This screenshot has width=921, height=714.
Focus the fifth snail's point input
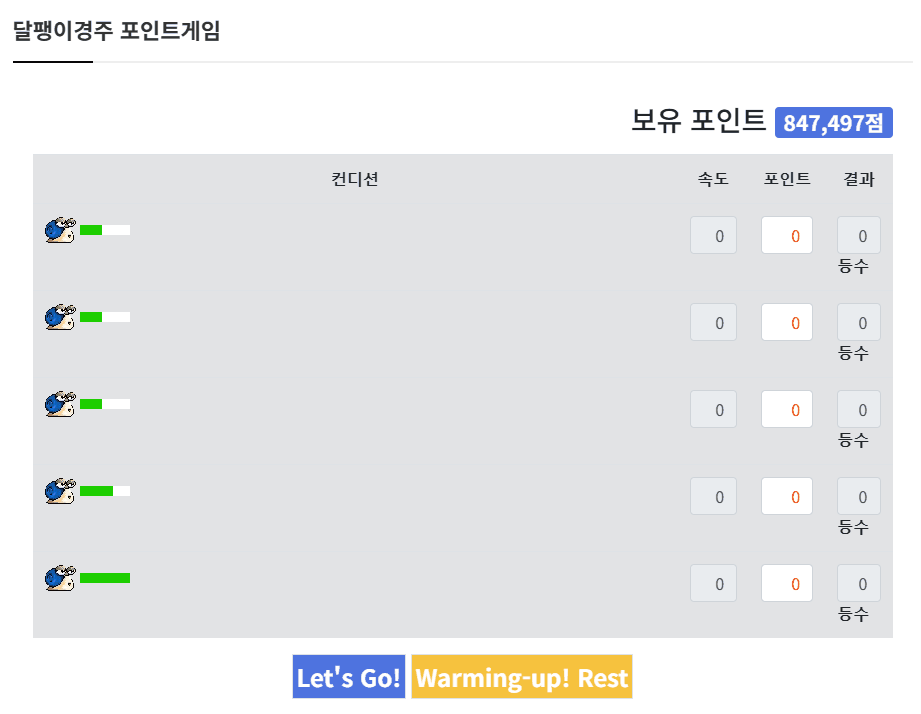click(x=787, y=583)
